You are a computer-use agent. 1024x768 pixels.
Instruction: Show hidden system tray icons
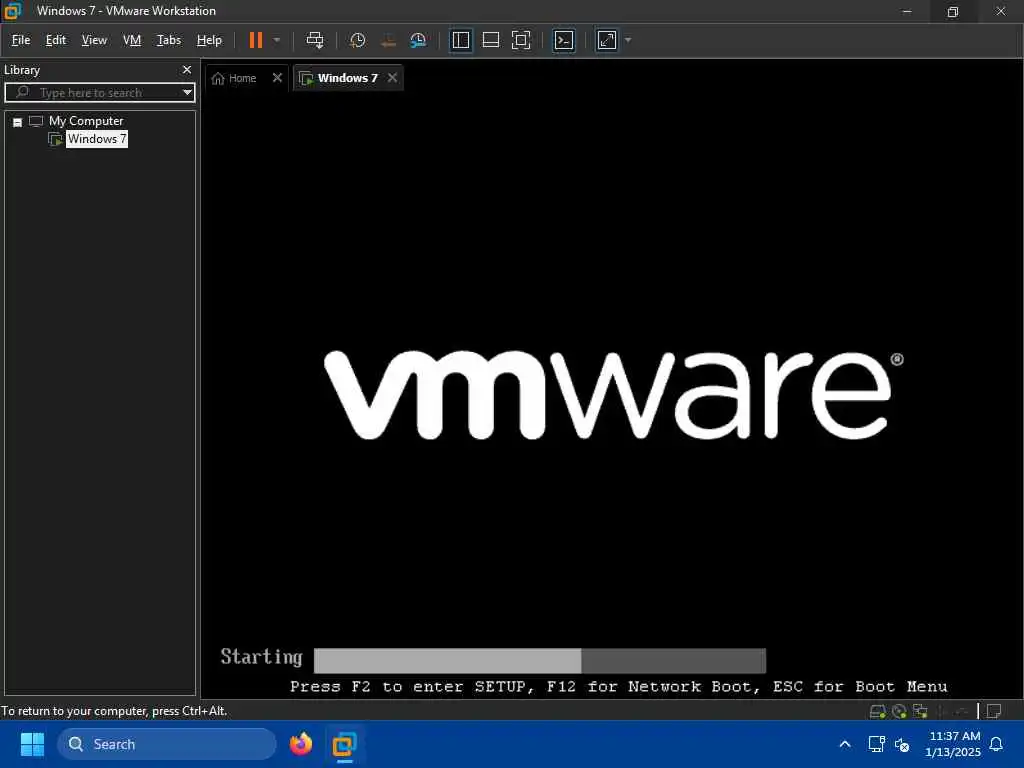point(844,744)
